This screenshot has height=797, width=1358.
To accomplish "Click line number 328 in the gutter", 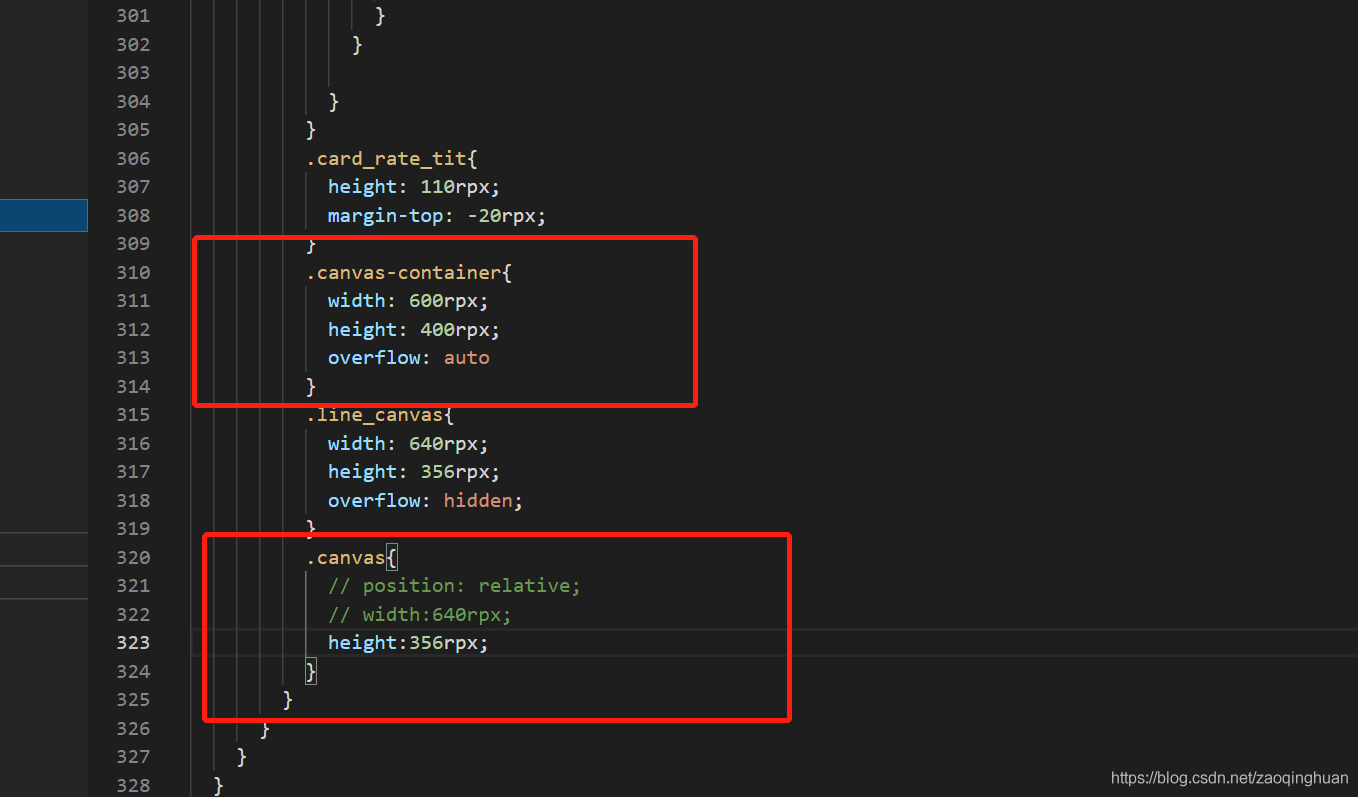I will [x=133, y=785].
